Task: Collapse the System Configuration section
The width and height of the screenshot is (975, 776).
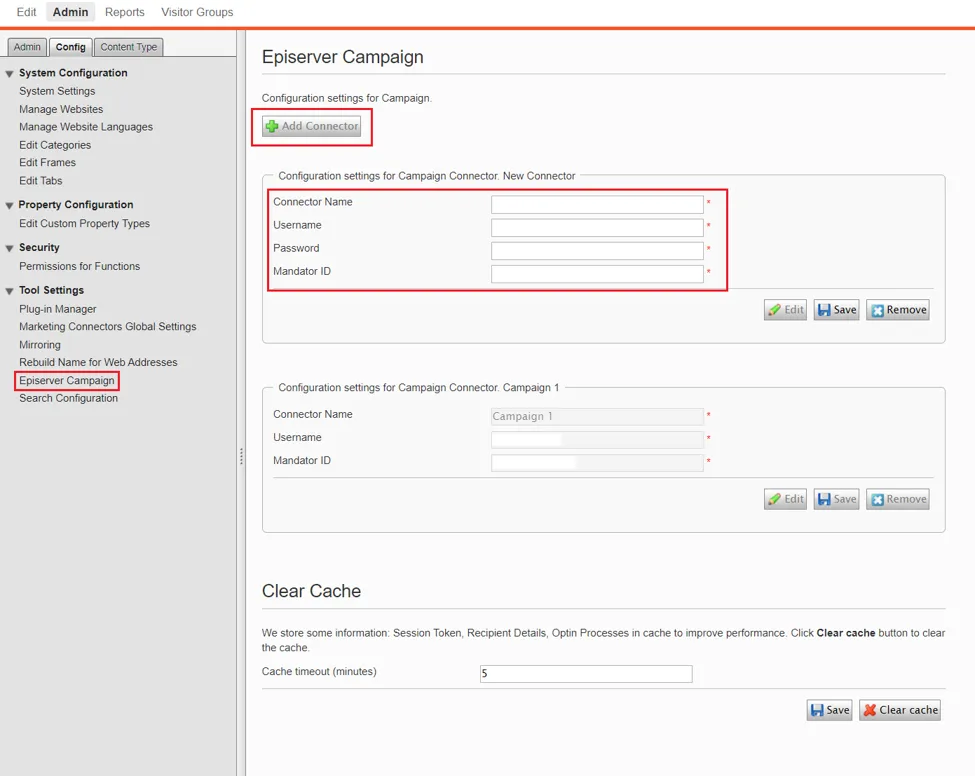Action: pyautogui.click(x=9, y=73)
